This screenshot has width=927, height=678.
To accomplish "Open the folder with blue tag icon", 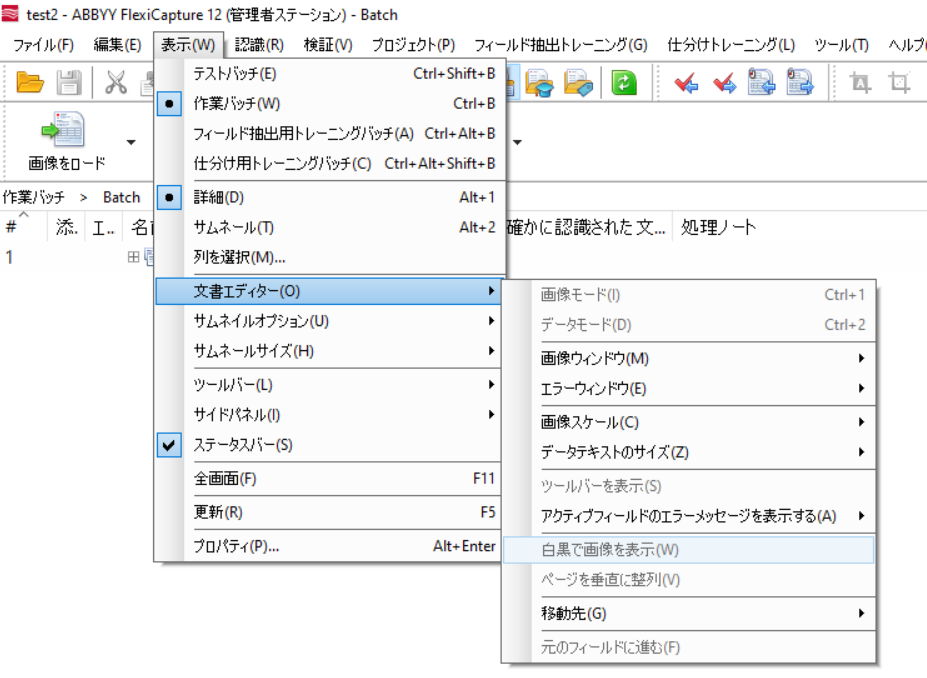I will (x=578, y=82).
